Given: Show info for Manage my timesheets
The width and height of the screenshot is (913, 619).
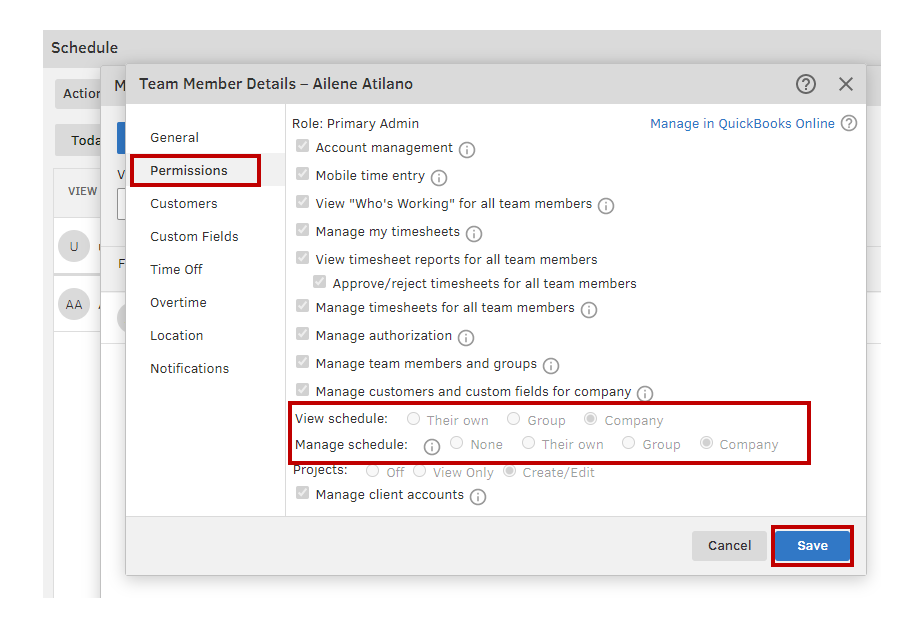Looking at the screenshot, I should [473, 234].
